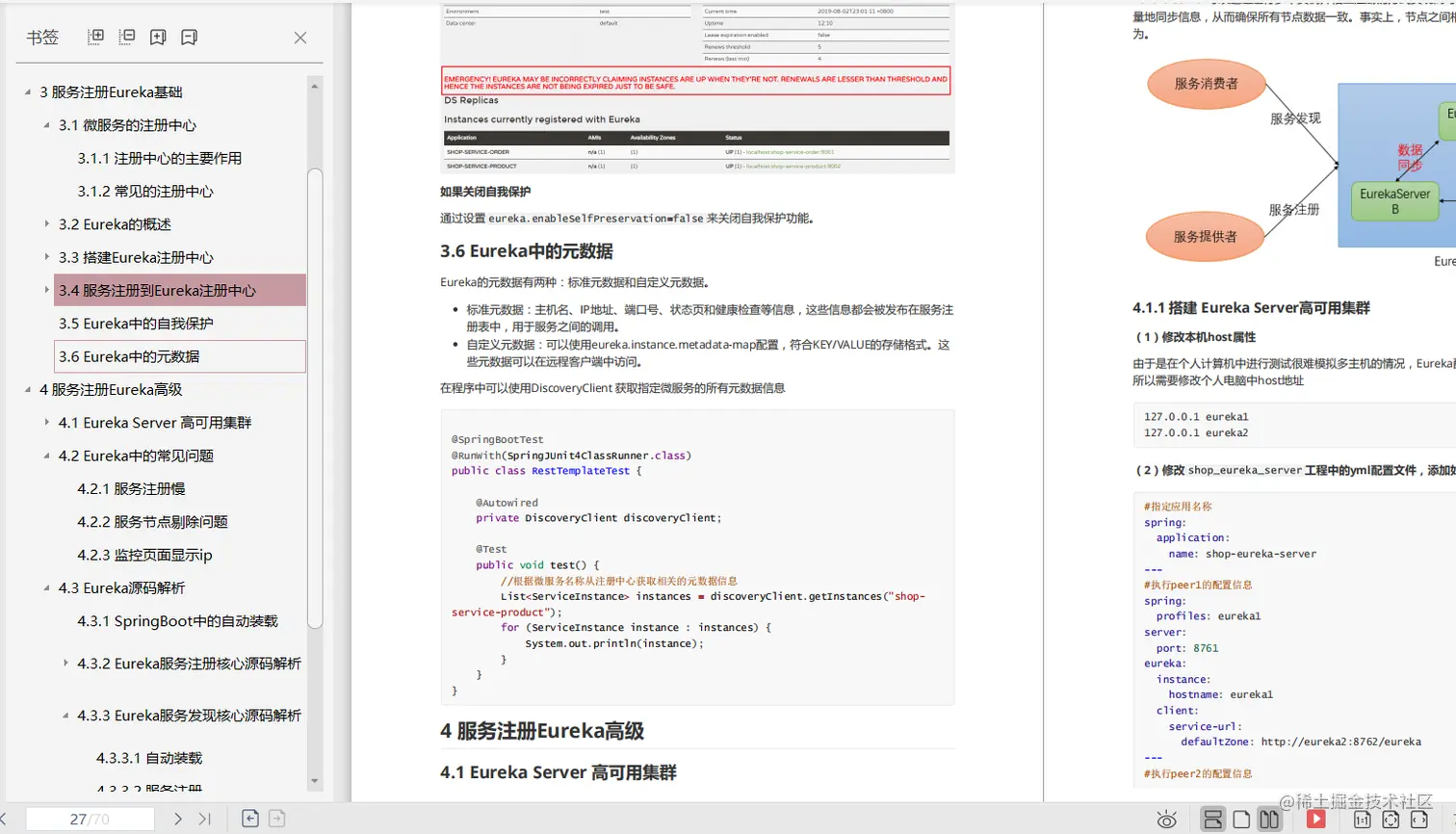Switch to single page view
Image resolution: width=1456 pixels, height=834 pixels.
click(1241, 820)
